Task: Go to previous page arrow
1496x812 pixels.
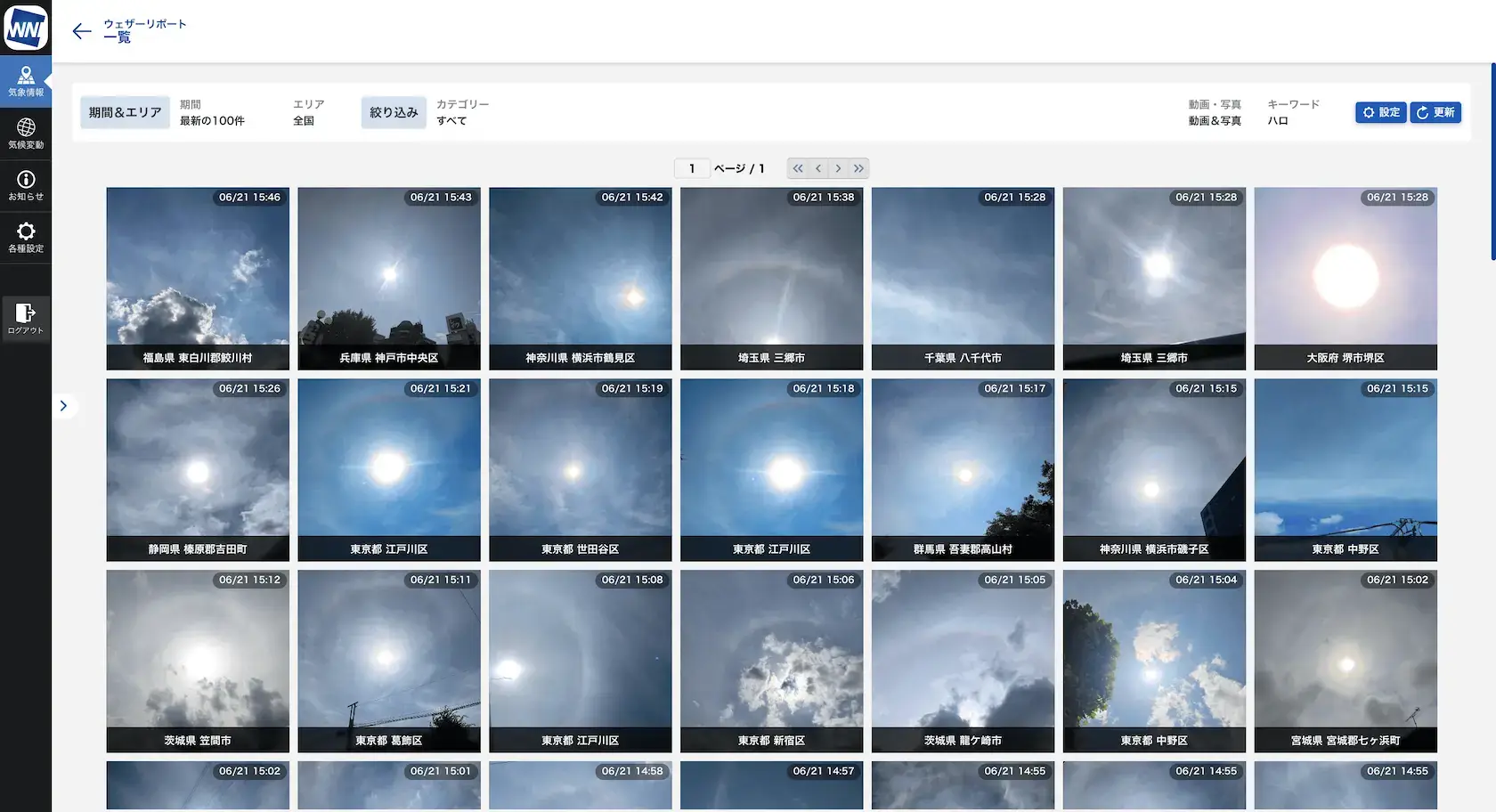Action: click(818, 168)
